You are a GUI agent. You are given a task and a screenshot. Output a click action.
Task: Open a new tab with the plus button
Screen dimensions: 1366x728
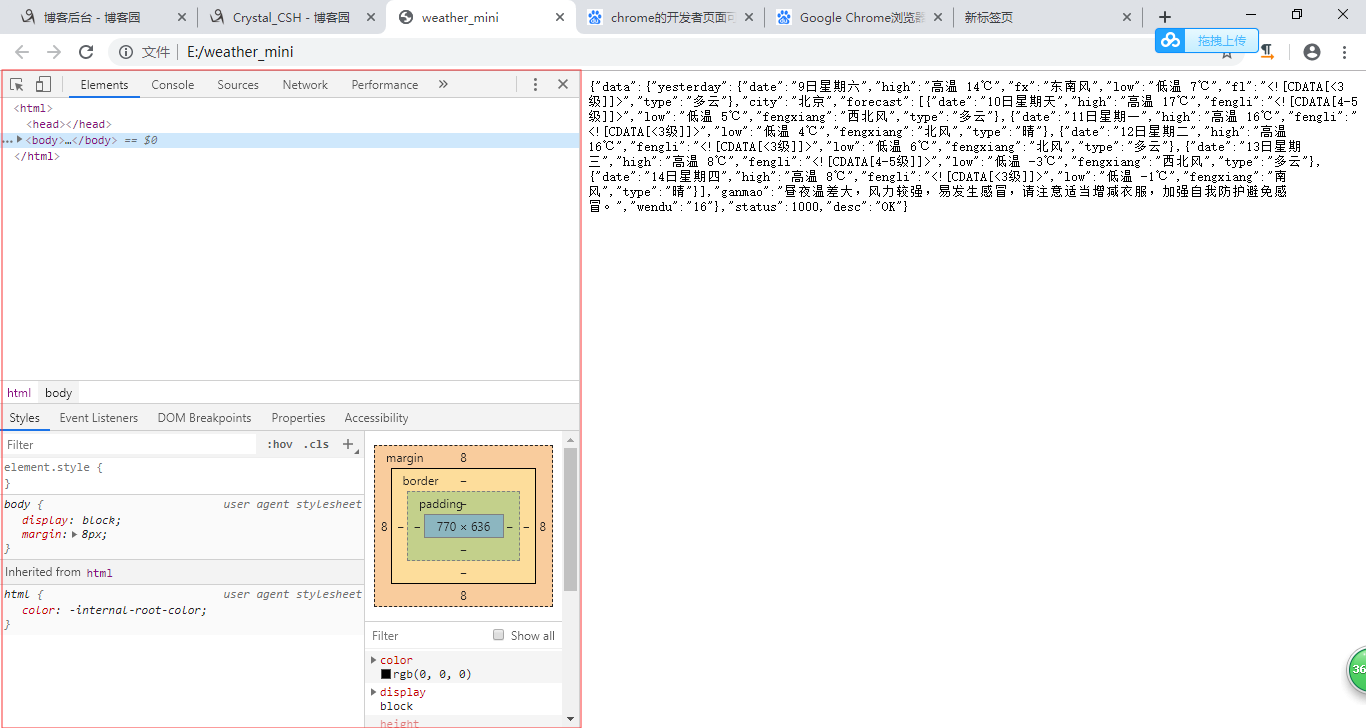click(x=1164, y=17)
